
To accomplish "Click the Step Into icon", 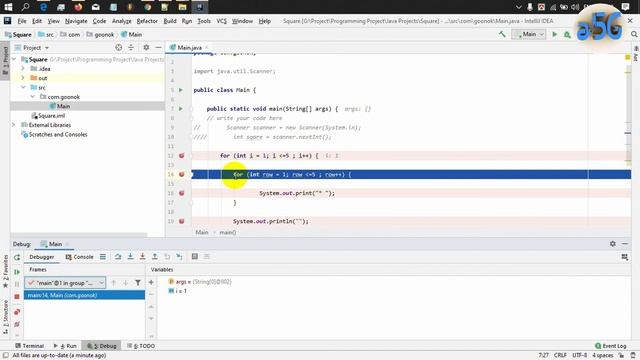I will [130, 257].
